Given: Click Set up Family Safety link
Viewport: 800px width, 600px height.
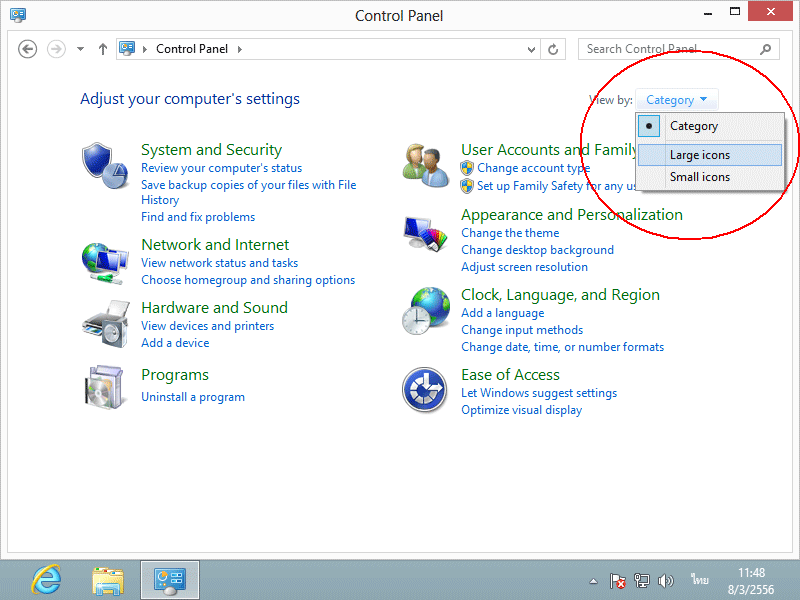Looking at the screenshot, I should click(557, 186).
